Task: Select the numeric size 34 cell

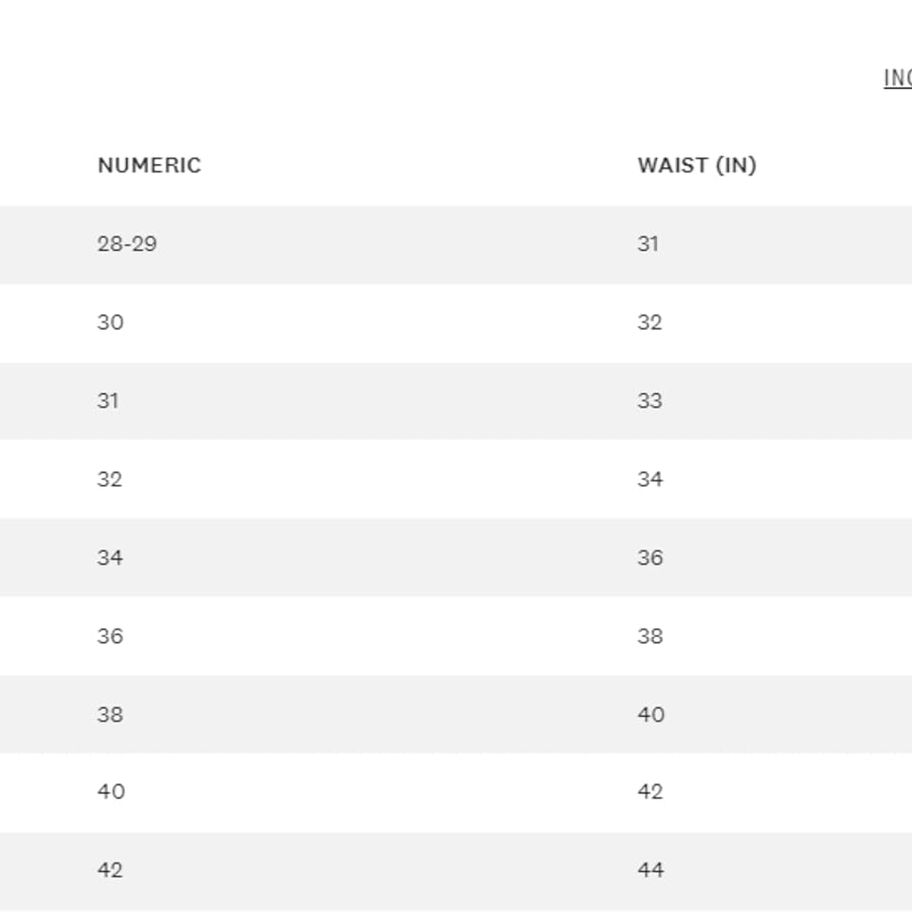Action: [x=110, y=558]
